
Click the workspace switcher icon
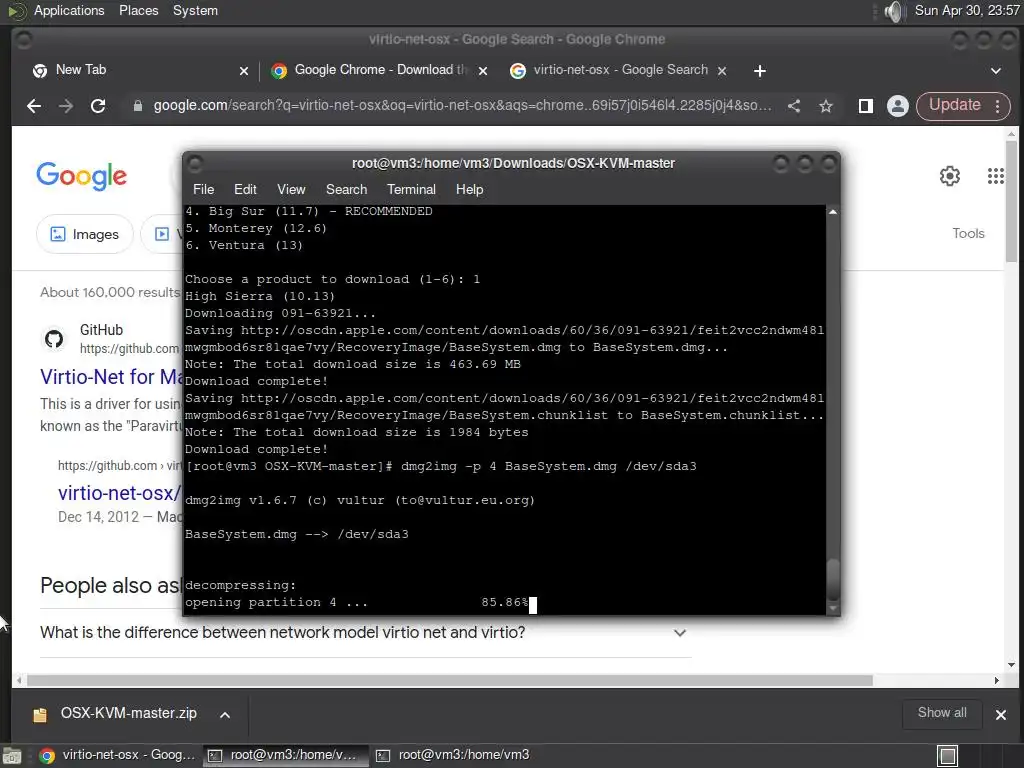947,756
